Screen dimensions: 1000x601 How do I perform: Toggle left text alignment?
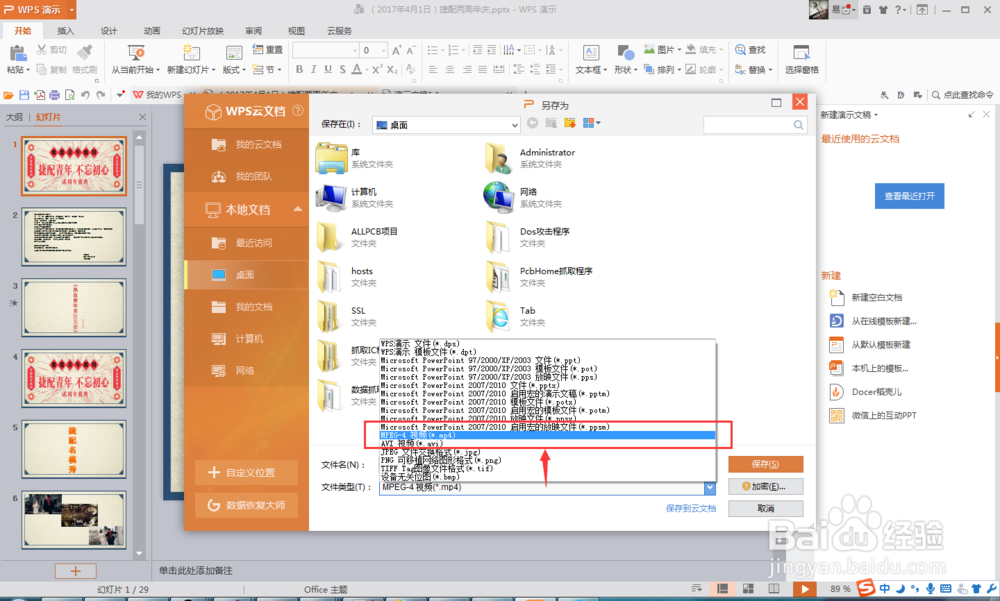pyautogui.click(x=433, y=70)
